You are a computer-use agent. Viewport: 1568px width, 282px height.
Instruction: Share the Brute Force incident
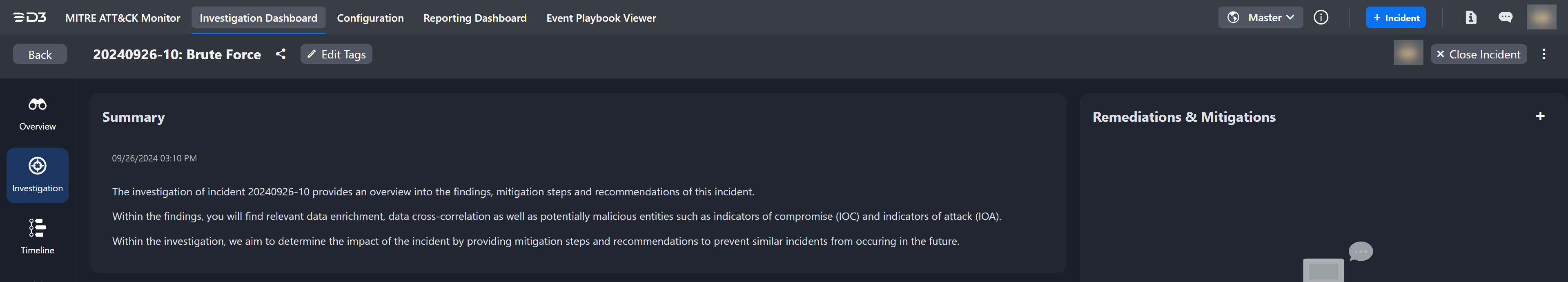(x=281, y=54)
